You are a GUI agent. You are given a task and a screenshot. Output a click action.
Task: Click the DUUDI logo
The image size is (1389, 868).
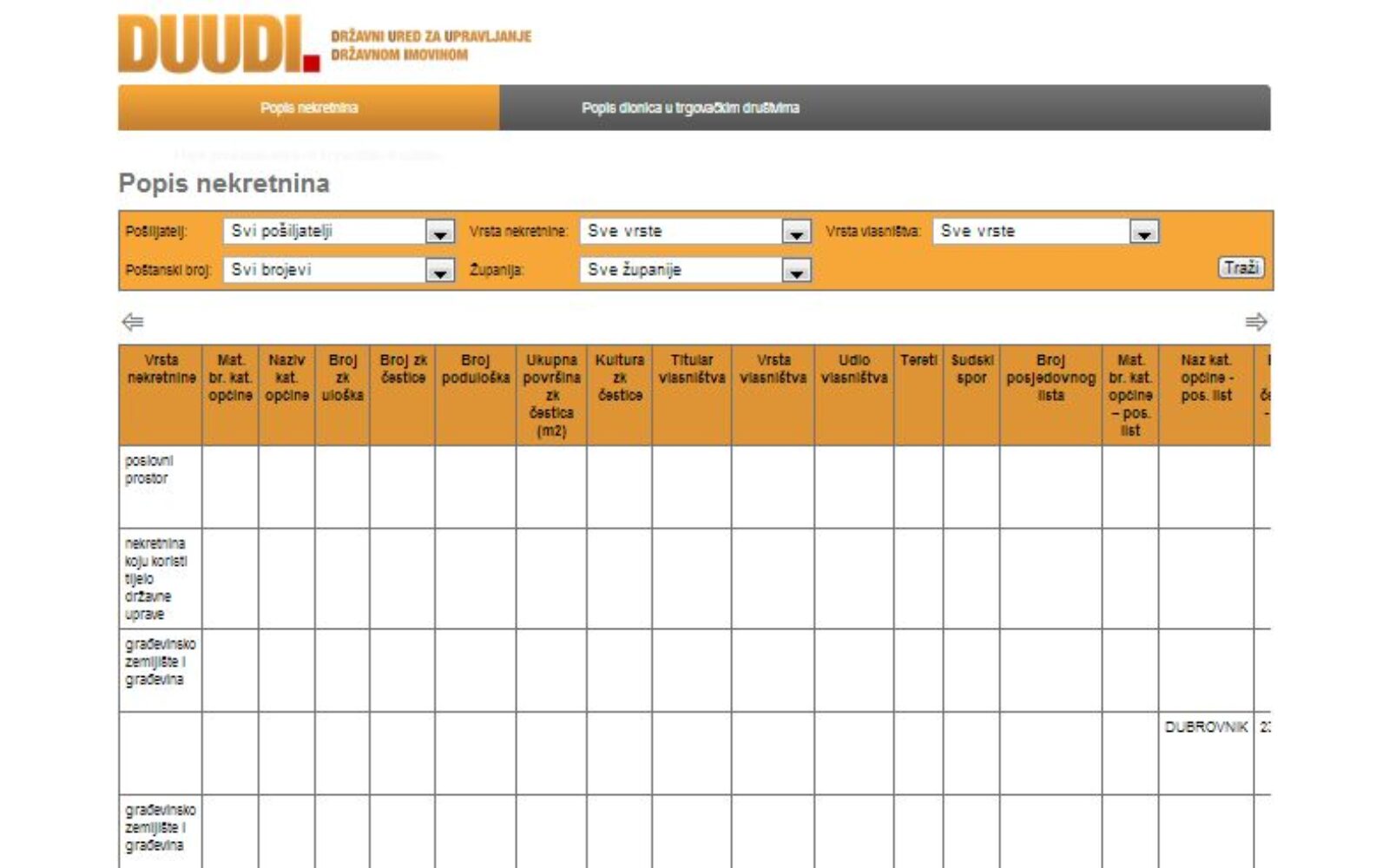(219, 43)
